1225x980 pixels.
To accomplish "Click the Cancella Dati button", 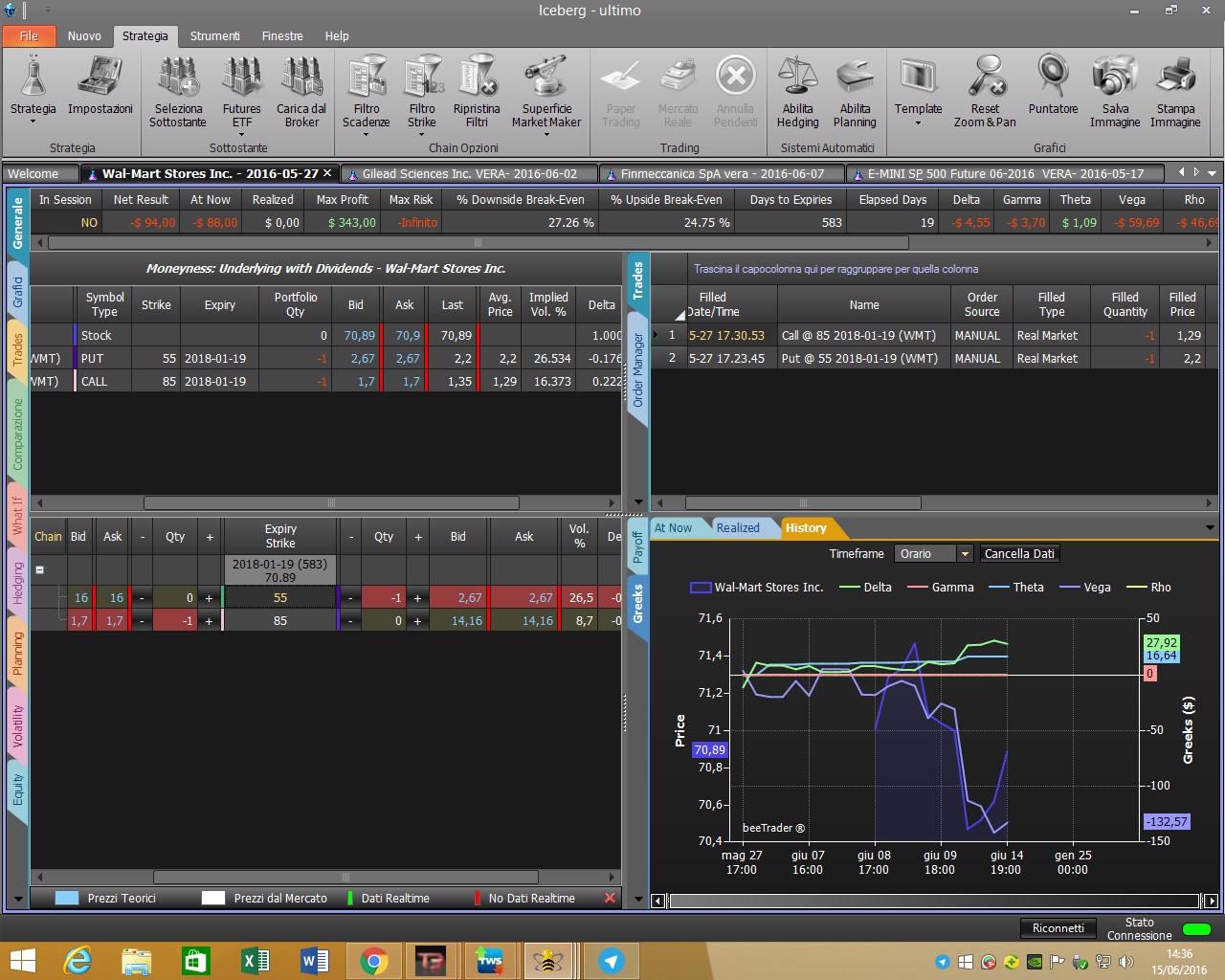I will point(1019,554).
